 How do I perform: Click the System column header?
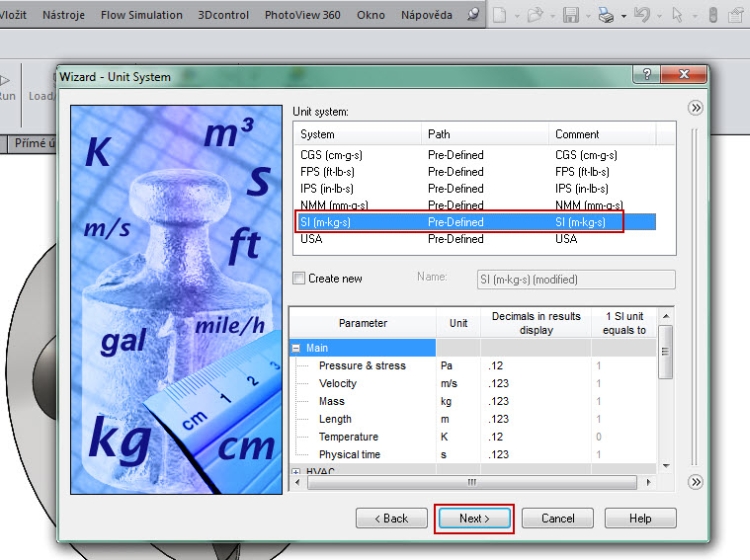pos(357,134)
